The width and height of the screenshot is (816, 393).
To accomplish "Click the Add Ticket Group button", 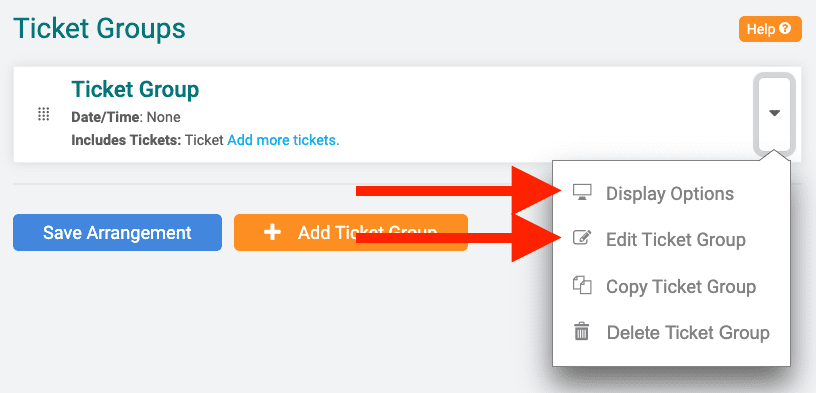I will pos(351,233).
